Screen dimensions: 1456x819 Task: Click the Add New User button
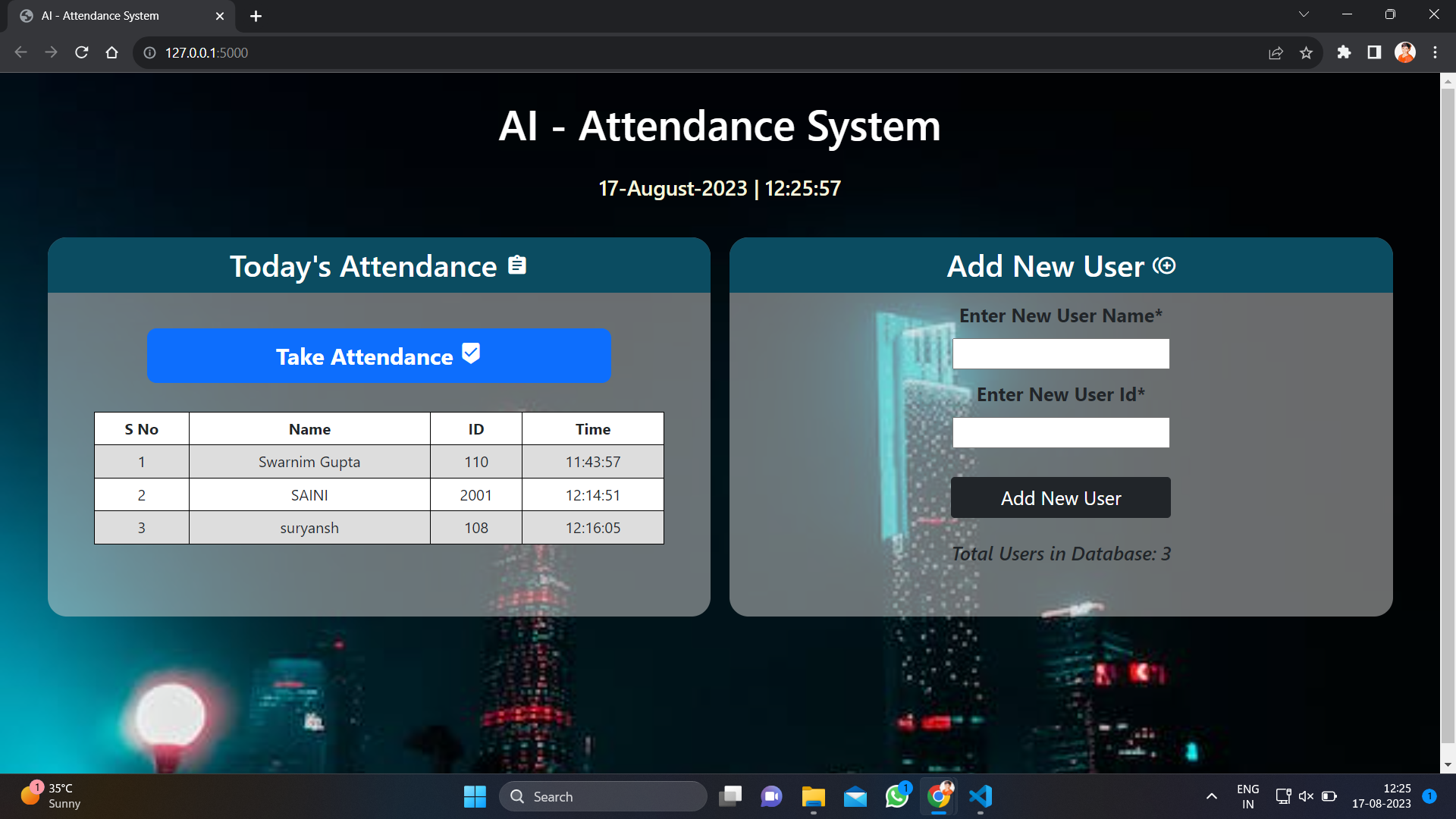pos(1060,497)
